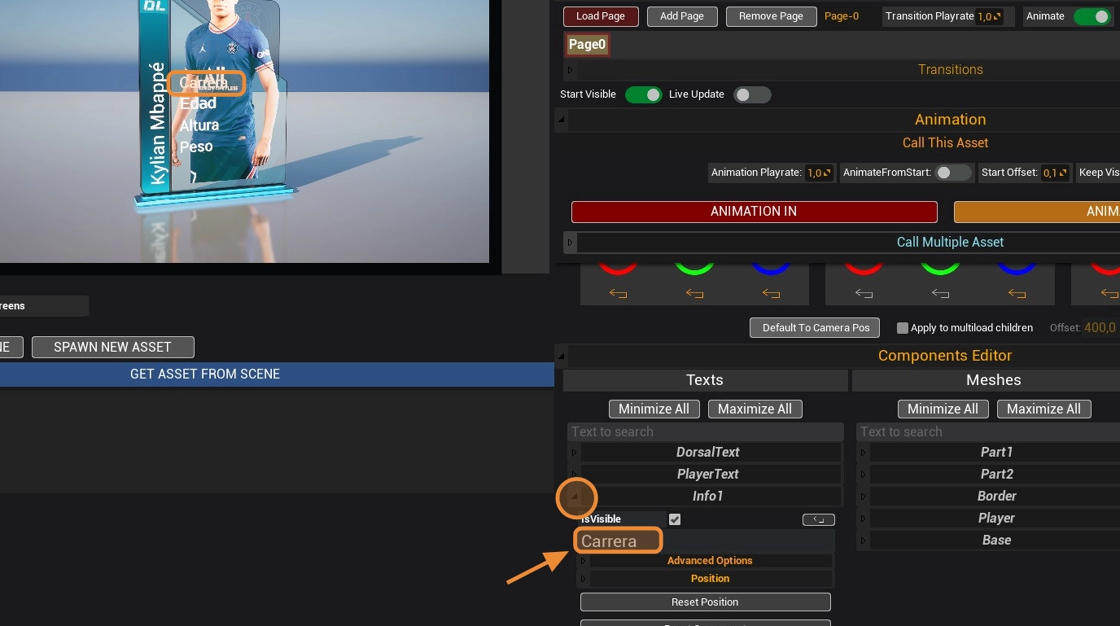This screenshot has width=1120, height=626.
Task: Click the Meshes column search field
Action: click(x=989, y=432)
